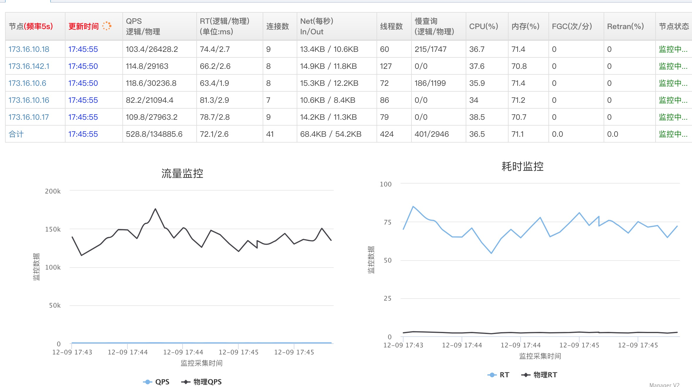Select total net traffic 68.4KB / 54.2KB
This screenshot has width=692, height=387.
331,134
